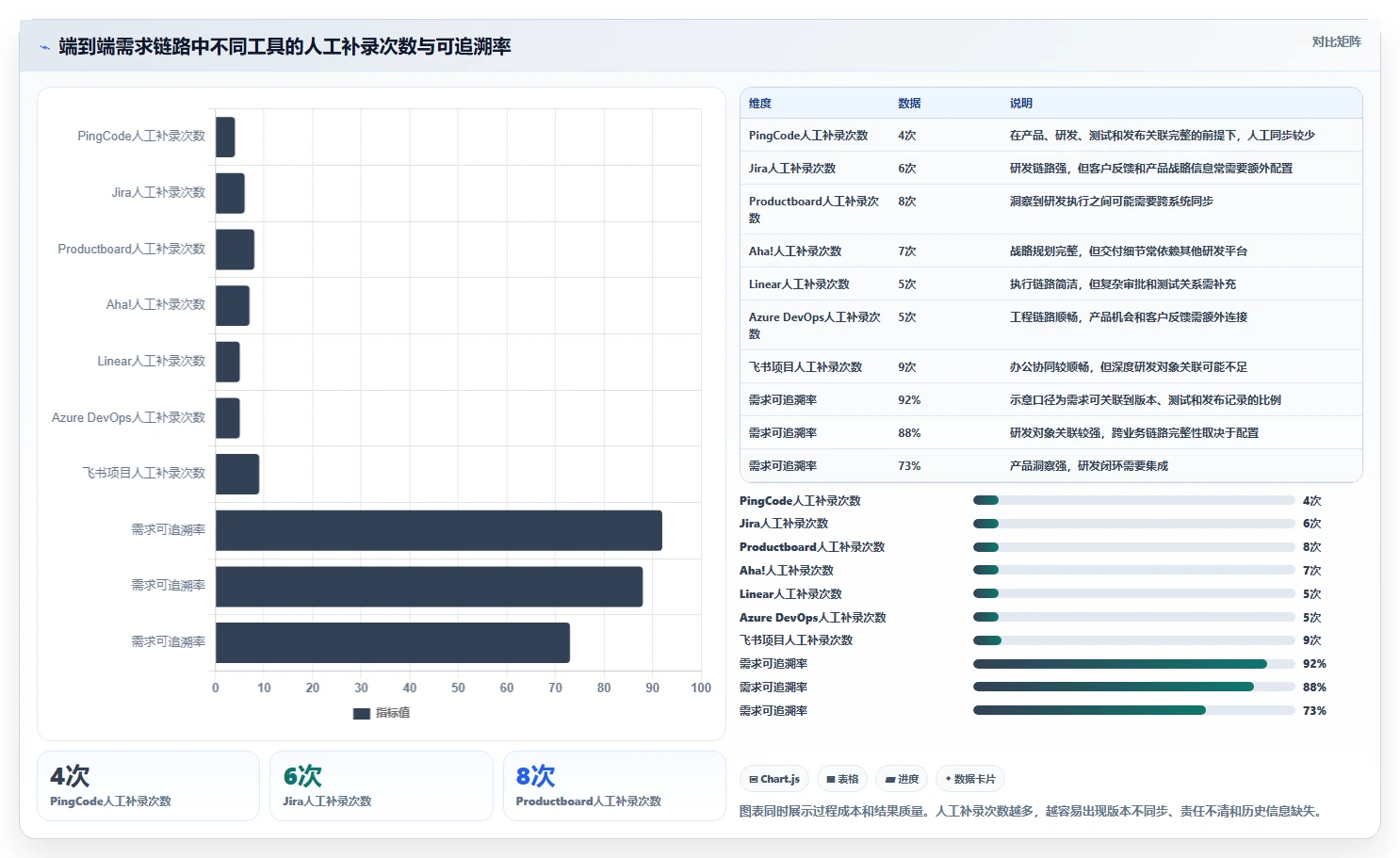Click the chart bar that reaches 88
The width and height of the screenshot is (1400, 858).
(429, 587)
